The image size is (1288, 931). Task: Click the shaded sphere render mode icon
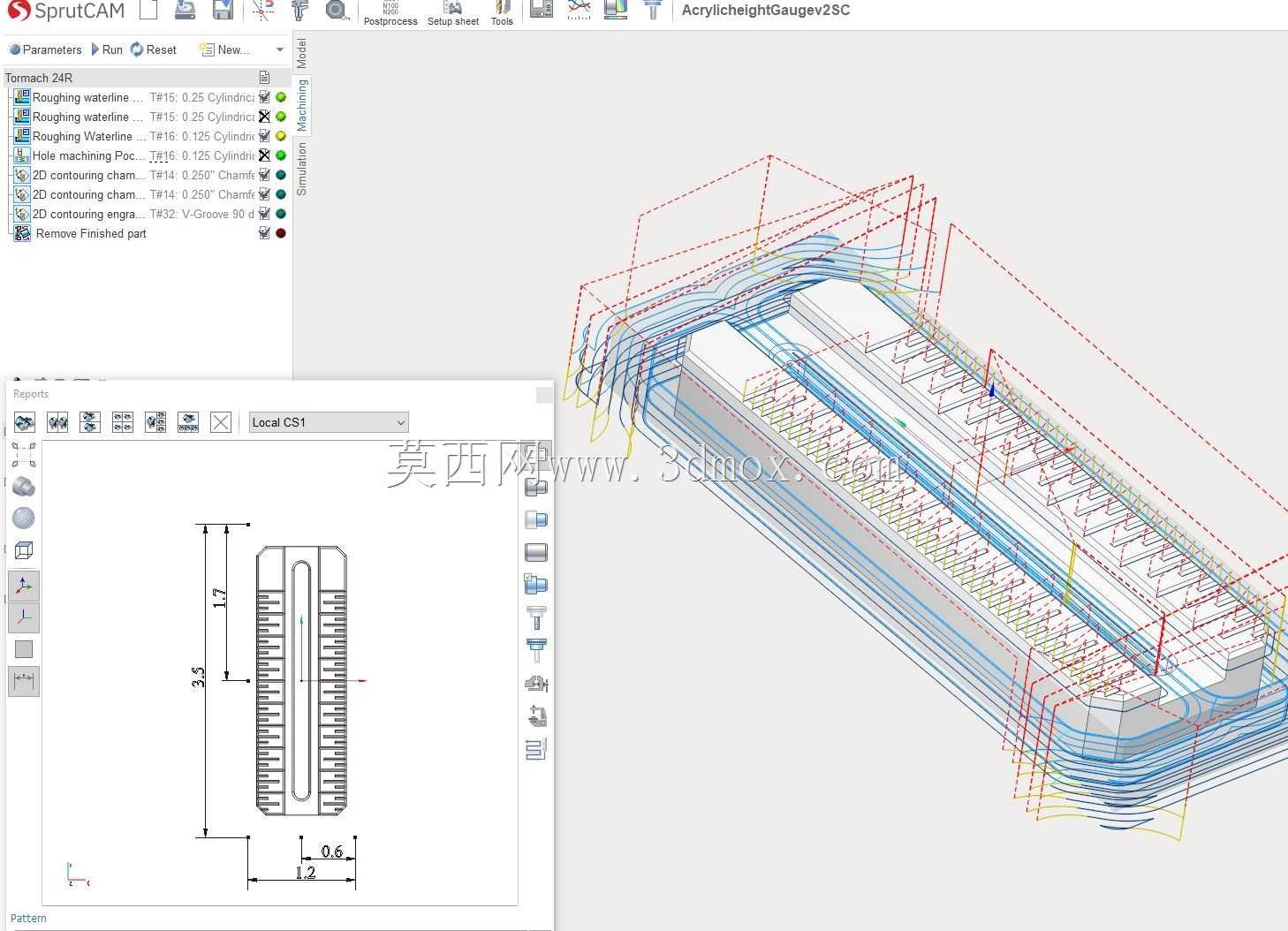(24, 518)
